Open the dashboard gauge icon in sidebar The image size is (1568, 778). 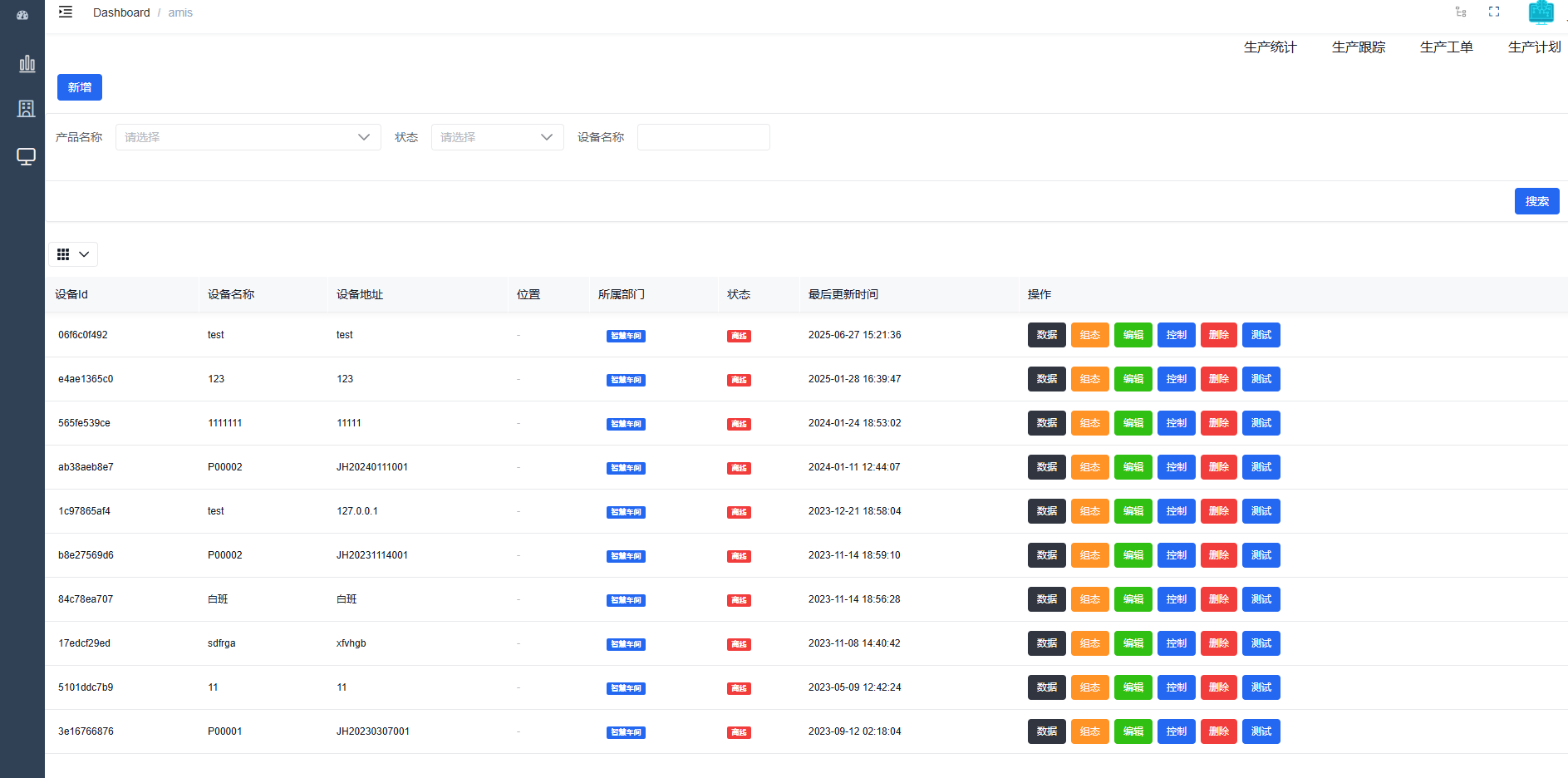(x=22, y=15)
